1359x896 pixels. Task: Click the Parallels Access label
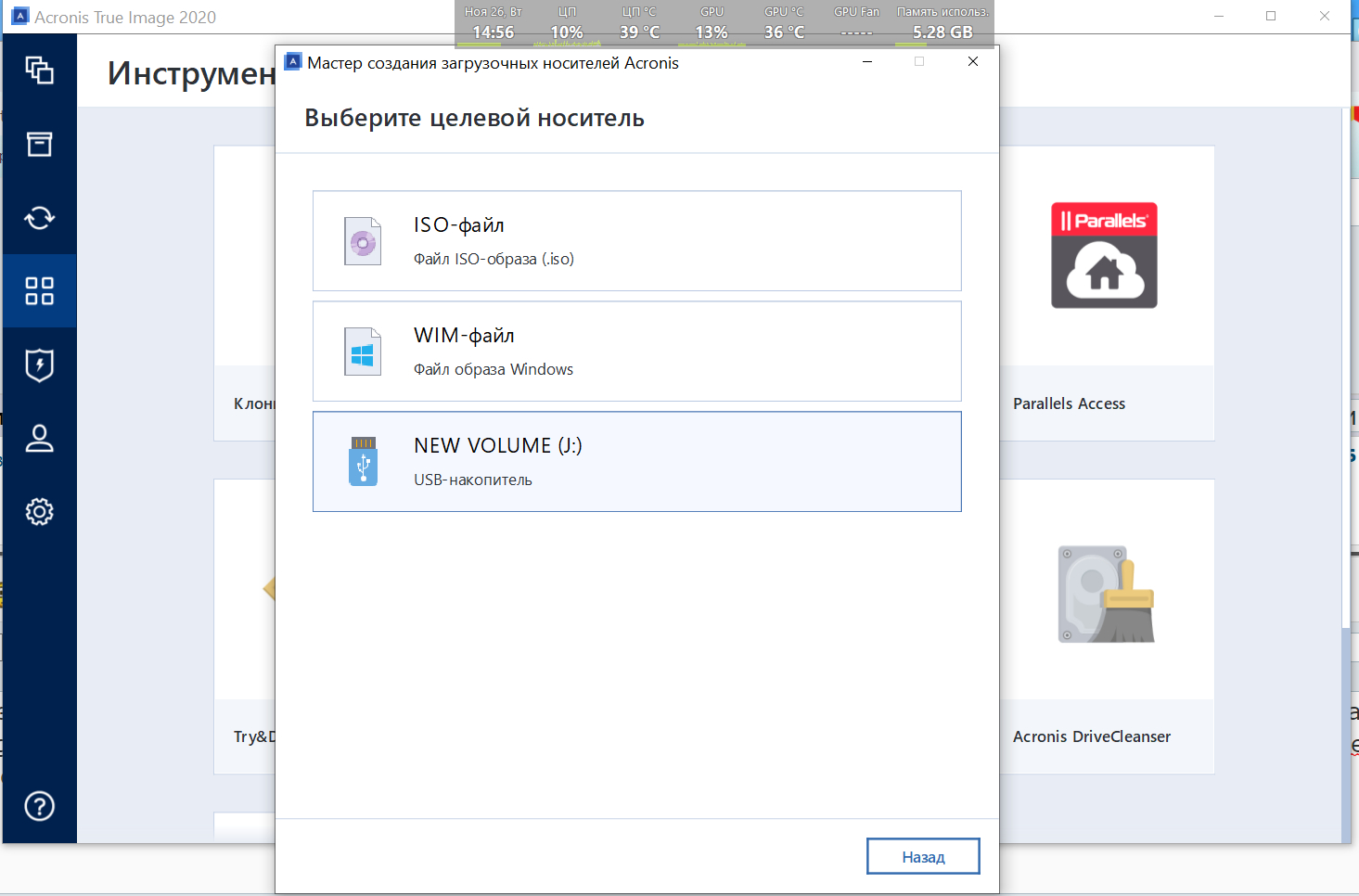1069,403
